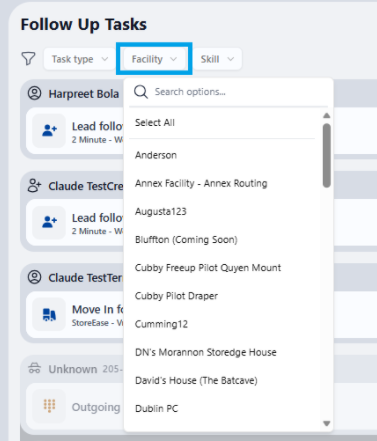This screenshot has width=377, height=441.
Task: Choose David's House (The Batcave)
Action: tap(196, 380)
